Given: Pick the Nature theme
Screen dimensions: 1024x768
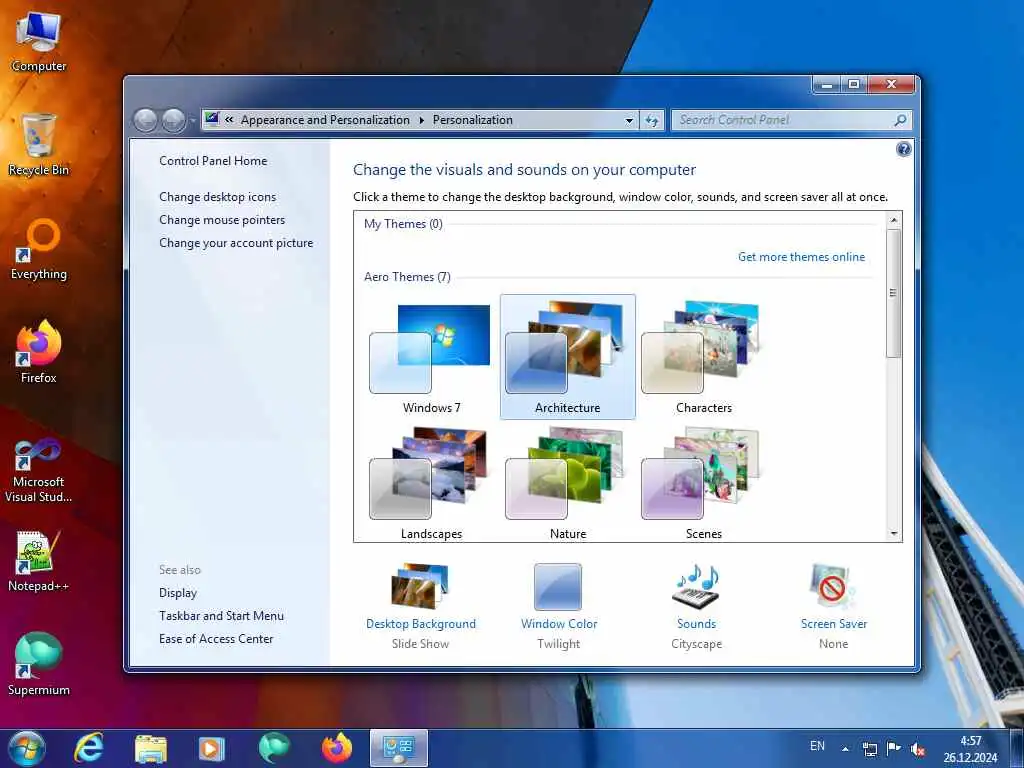Looking at the screenshot, I should (568, 483).
